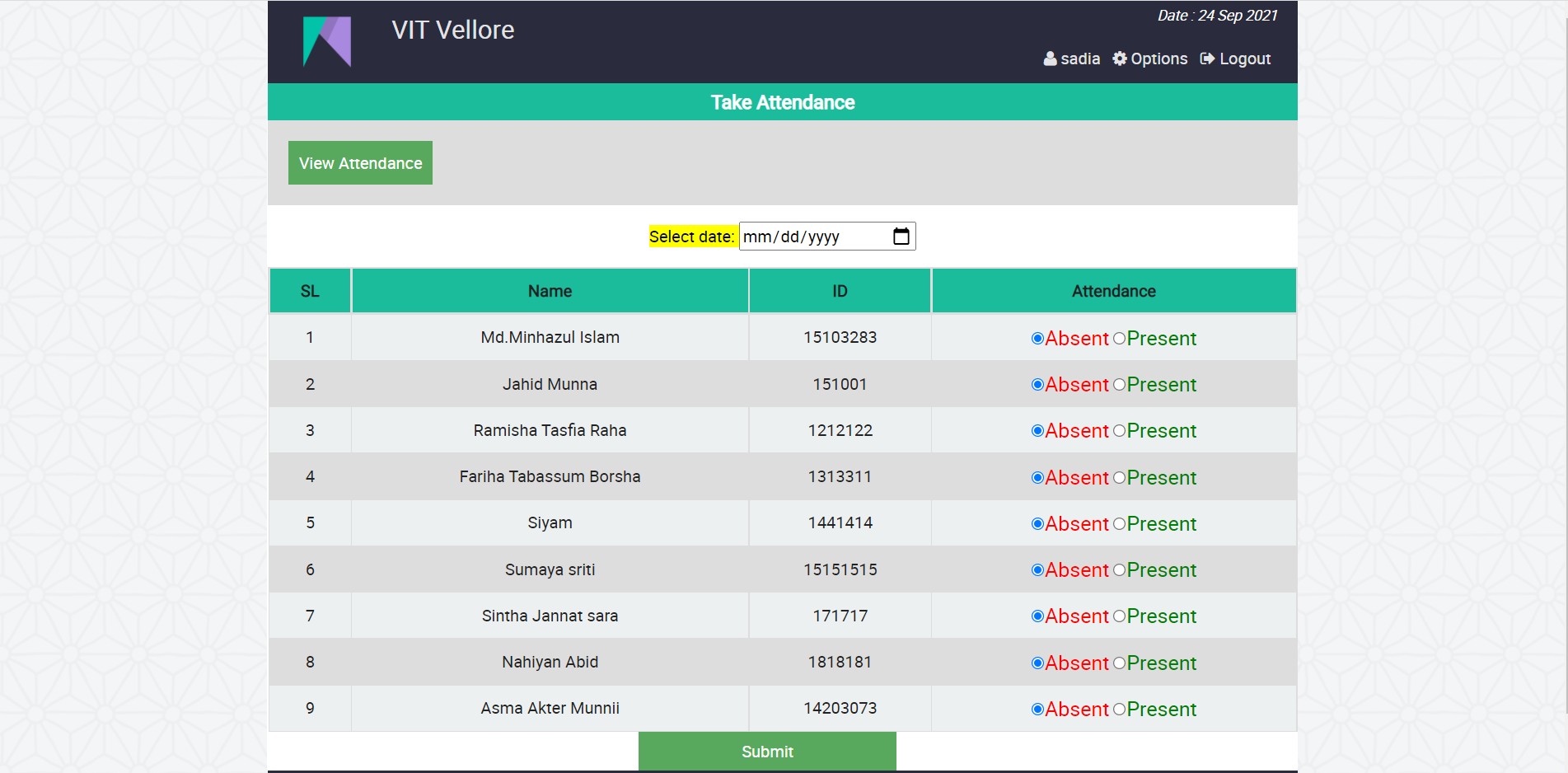Mark Sintha Jannat sara as Present
Screen dimensions: 1568x773
click(x=1119, y=616)
